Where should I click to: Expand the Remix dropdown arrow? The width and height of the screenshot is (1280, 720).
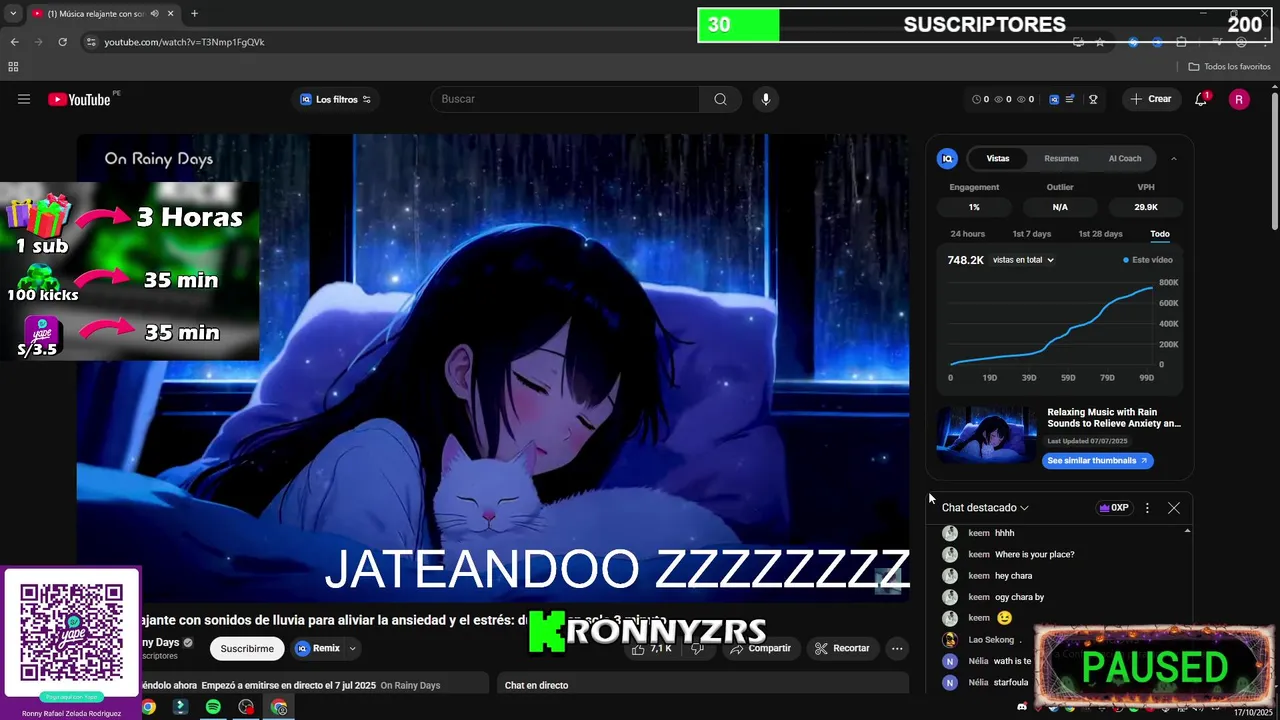(353, 649)
